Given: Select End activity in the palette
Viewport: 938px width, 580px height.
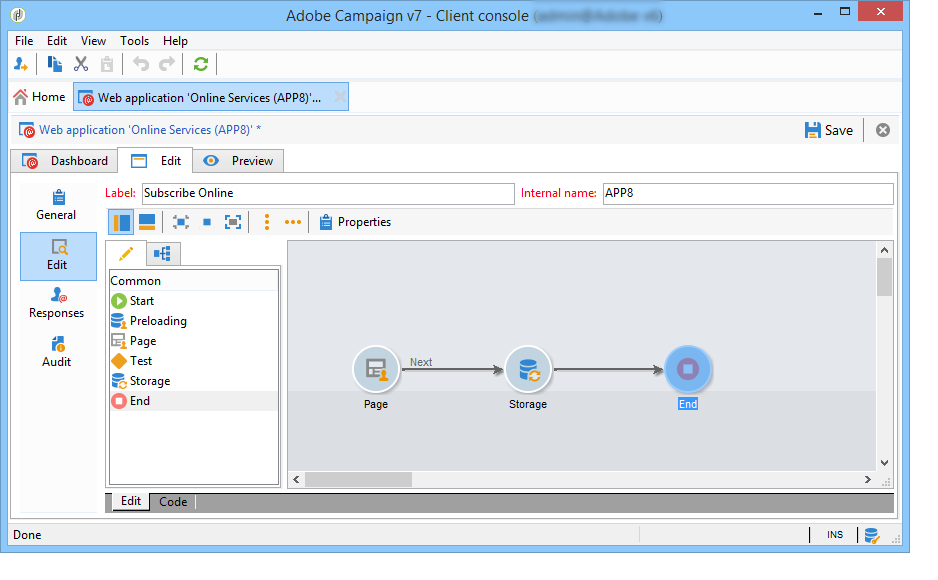Looking at the screenshot, I should (x=194, y=401).
